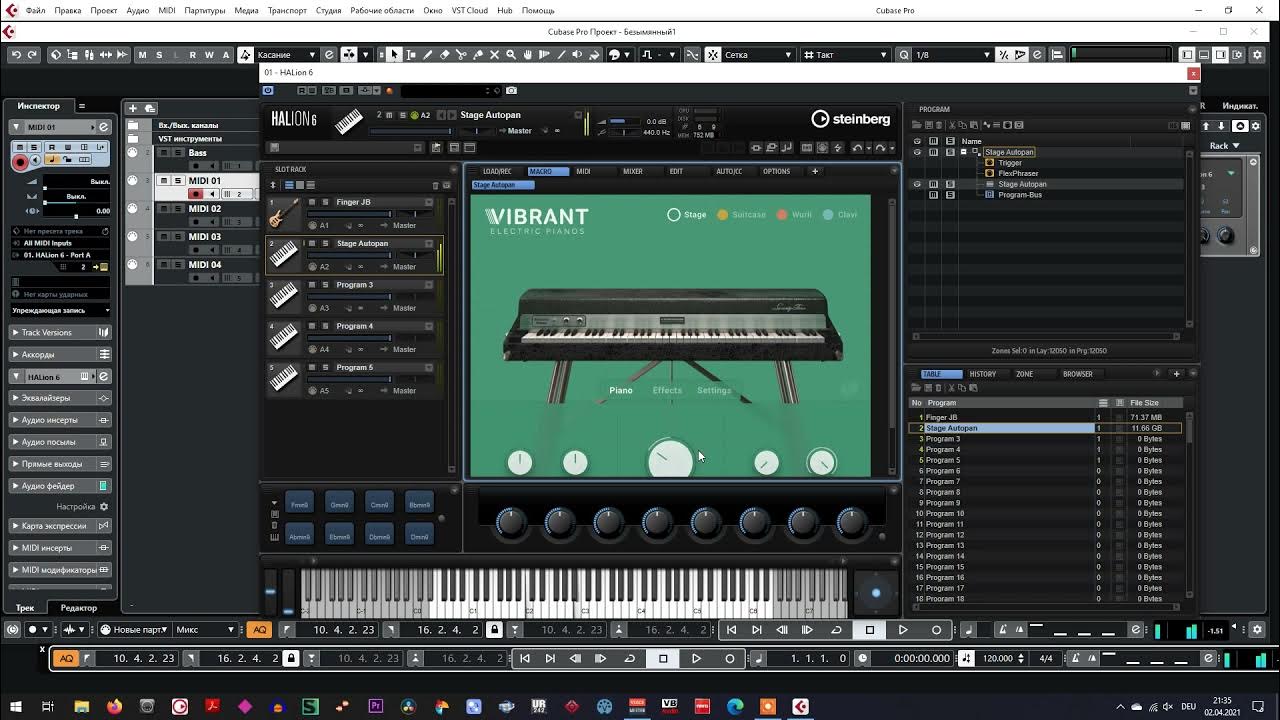Open Premiere Pro from the taskbar
Image resolution: width=1280 pixels, height=720 pixels.
coord(376,707)
